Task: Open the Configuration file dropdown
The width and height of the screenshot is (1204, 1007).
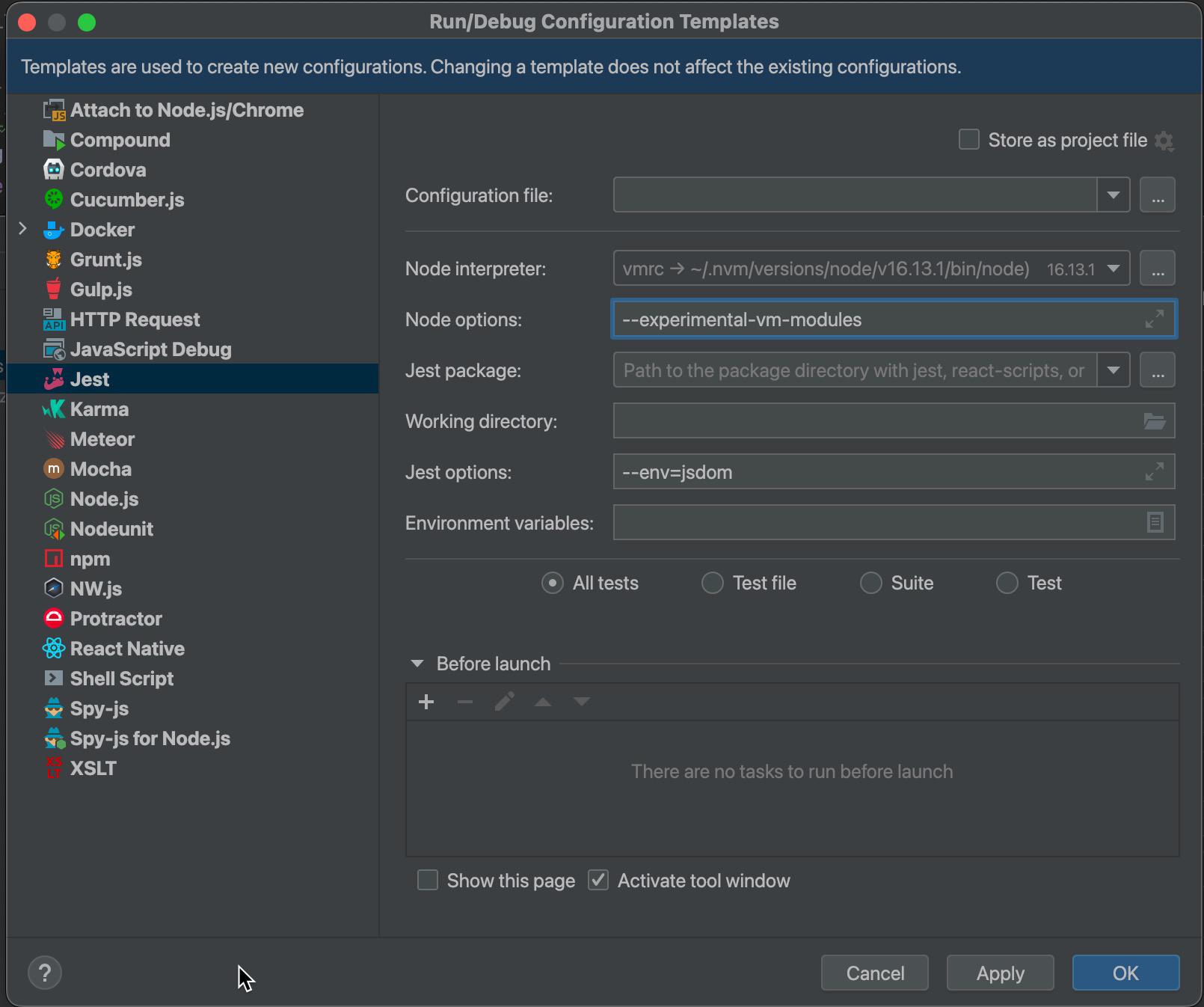Action: (1113, 195)
